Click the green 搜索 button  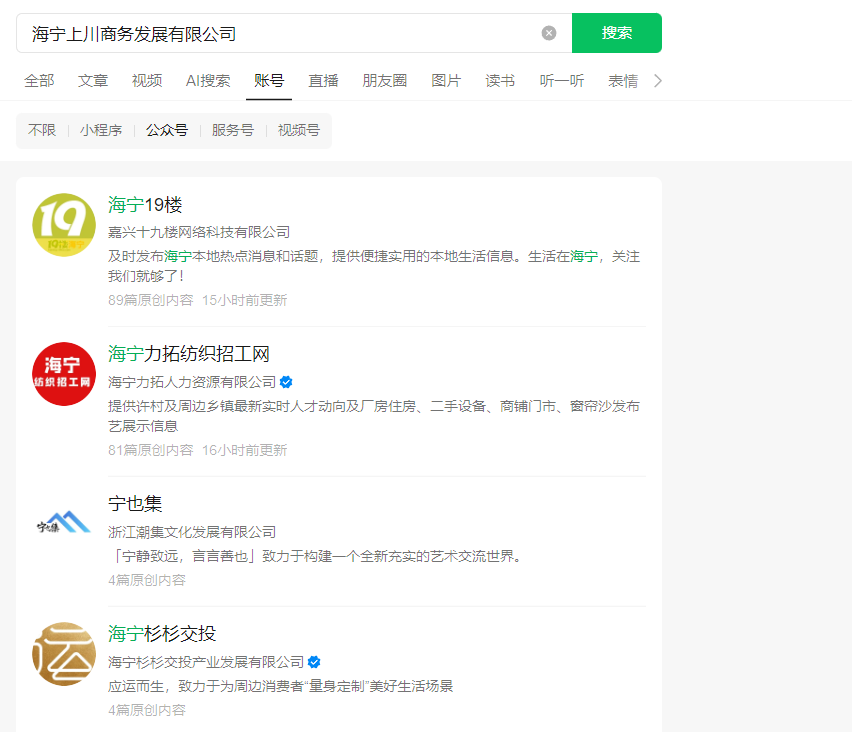pos(617,33)
